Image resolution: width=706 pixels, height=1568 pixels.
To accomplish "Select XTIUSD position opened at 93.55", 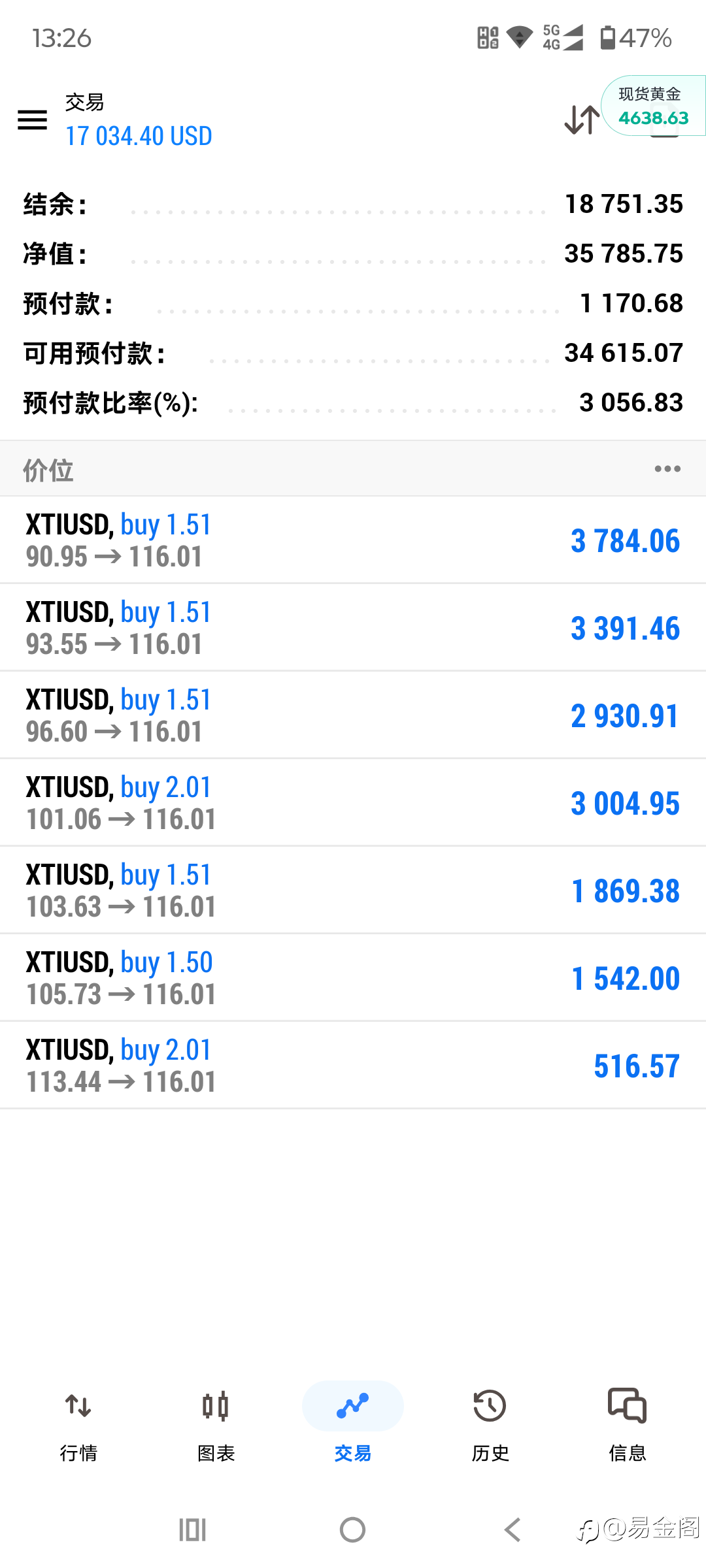I will tap(353, 628).
